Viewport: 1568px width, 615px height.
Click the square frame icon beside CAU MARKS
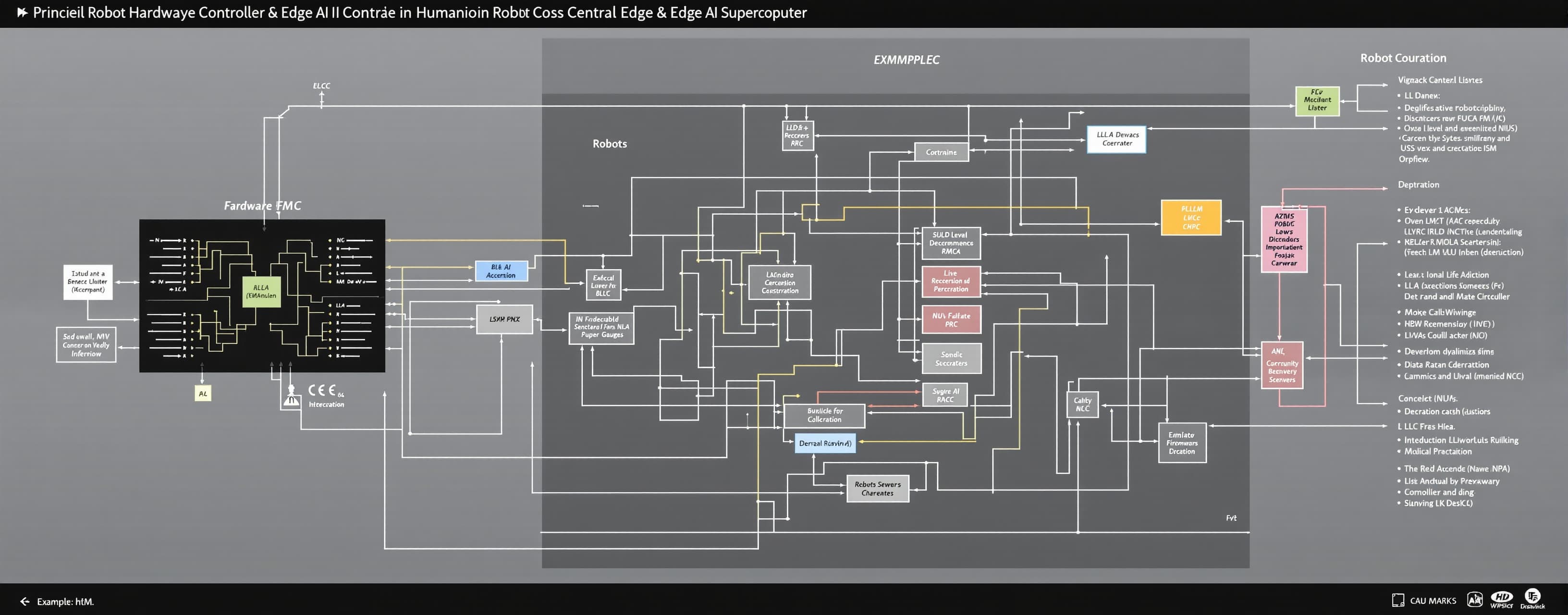tap(1398, 601)
